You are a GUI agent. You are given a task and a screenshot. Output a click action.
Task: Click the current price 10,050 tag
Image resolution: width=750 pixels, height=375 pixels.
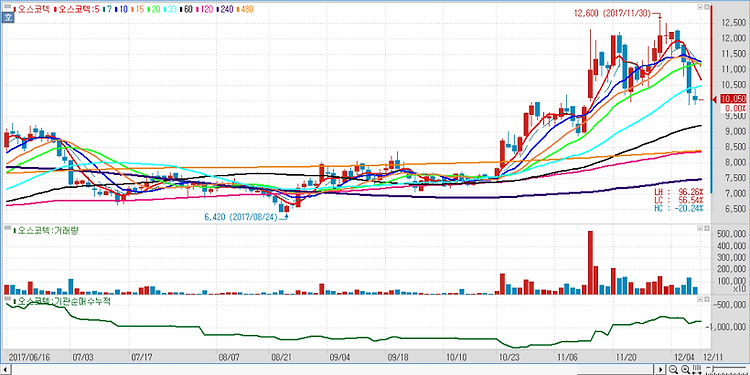733,99
